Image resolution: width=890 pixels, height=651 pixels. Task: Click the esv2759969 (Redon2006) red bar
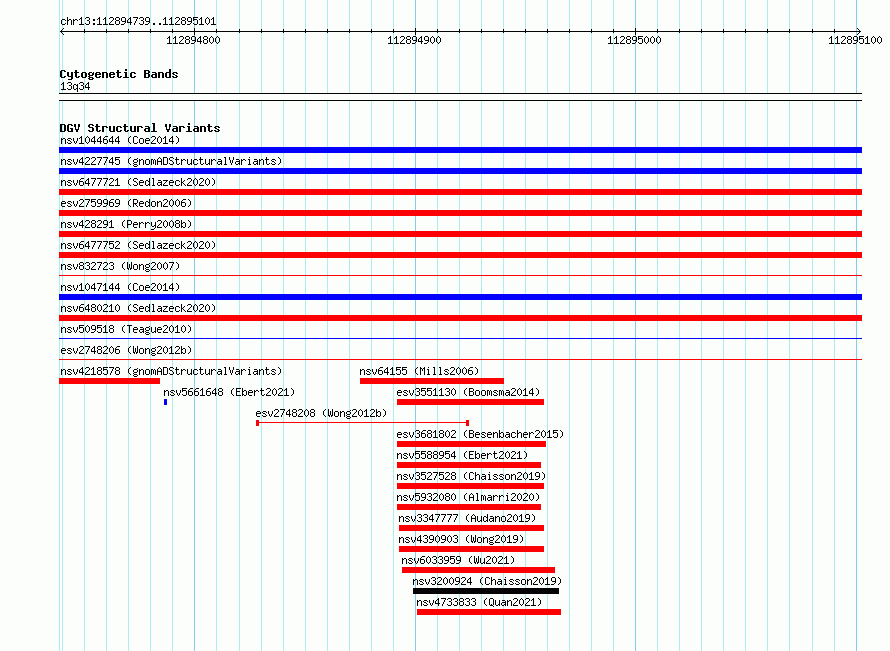click(460, 213)
